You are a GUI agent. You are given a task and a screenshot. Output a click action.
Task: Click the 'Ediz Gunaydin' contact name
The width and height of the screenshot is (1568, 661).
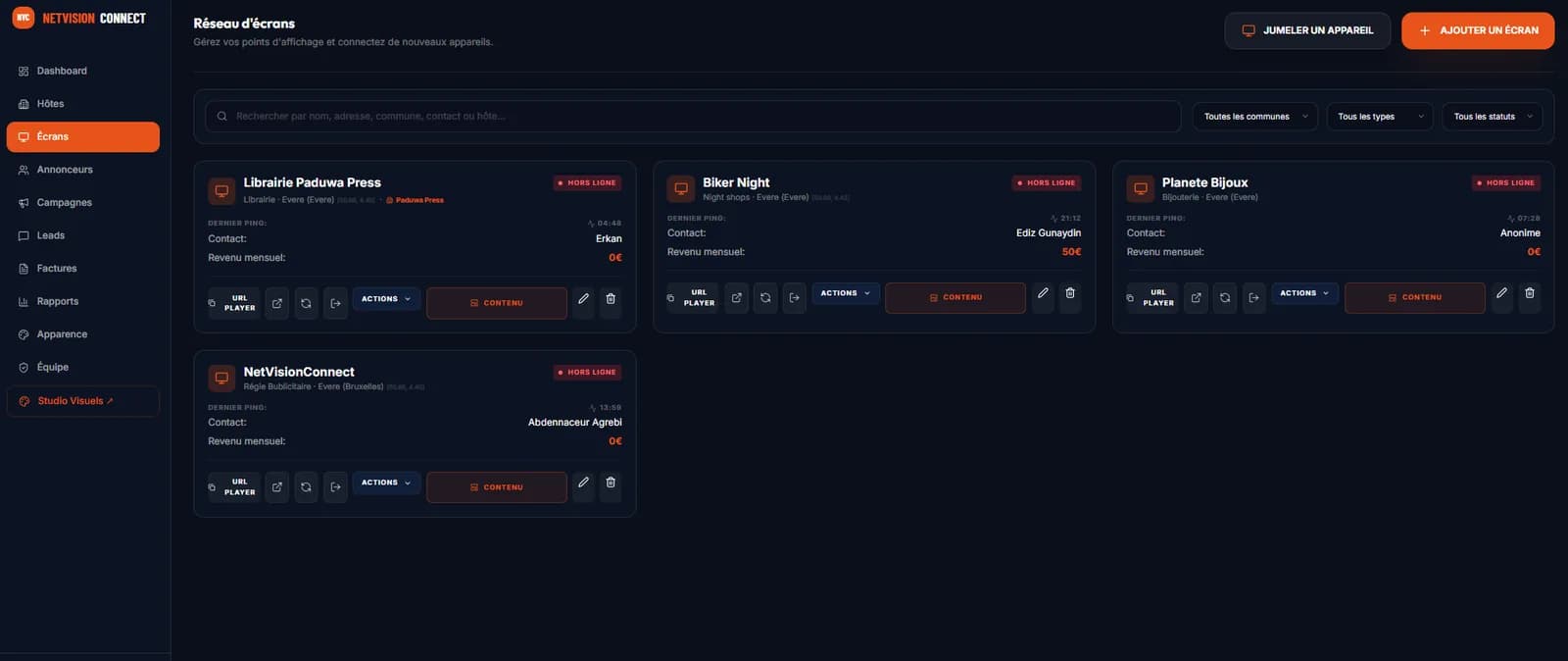(1049, 233)
